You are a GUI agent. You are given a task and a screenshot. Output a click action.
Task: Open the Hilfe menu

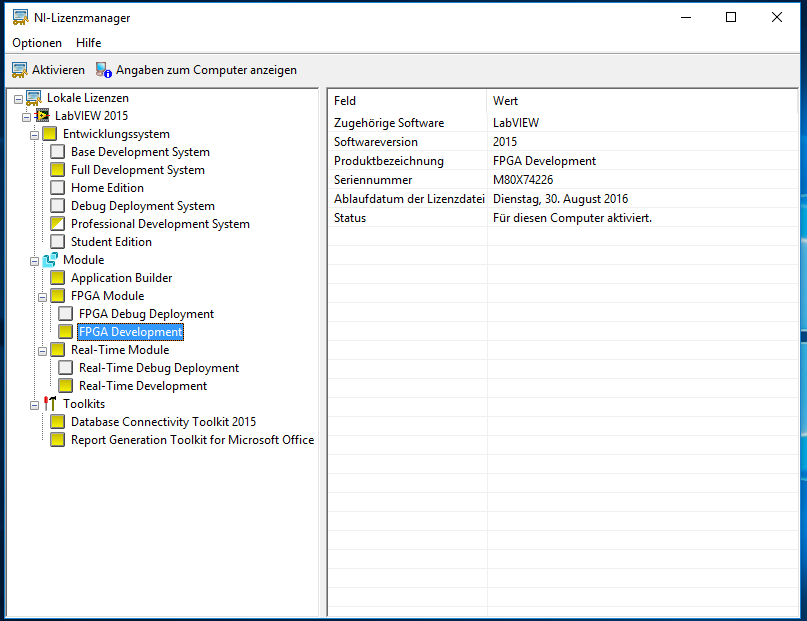pos(88,43)
